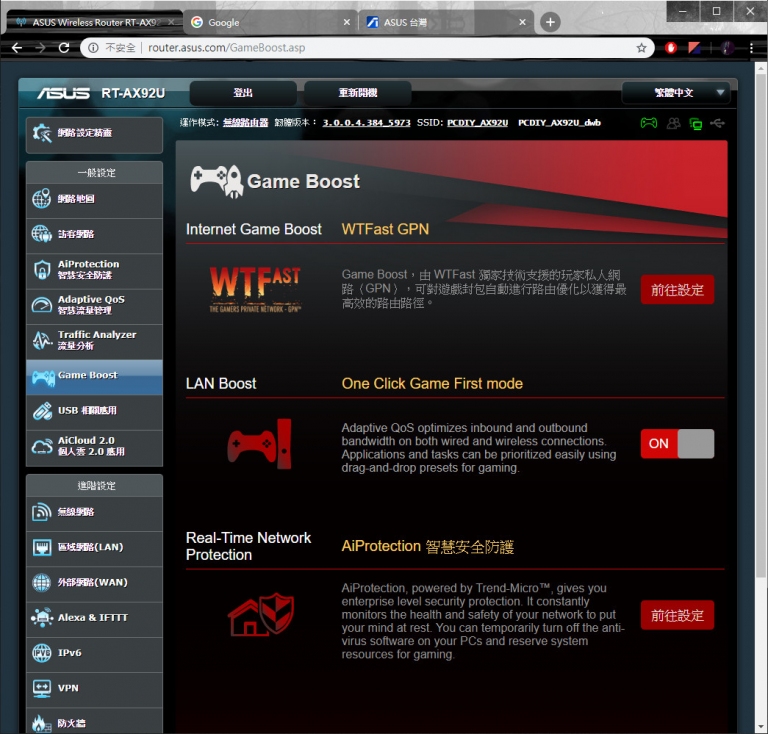Open the network setup wizard icon
This screenshot has width=768, height=734.
pyautogui.click(x=42, y=133)
